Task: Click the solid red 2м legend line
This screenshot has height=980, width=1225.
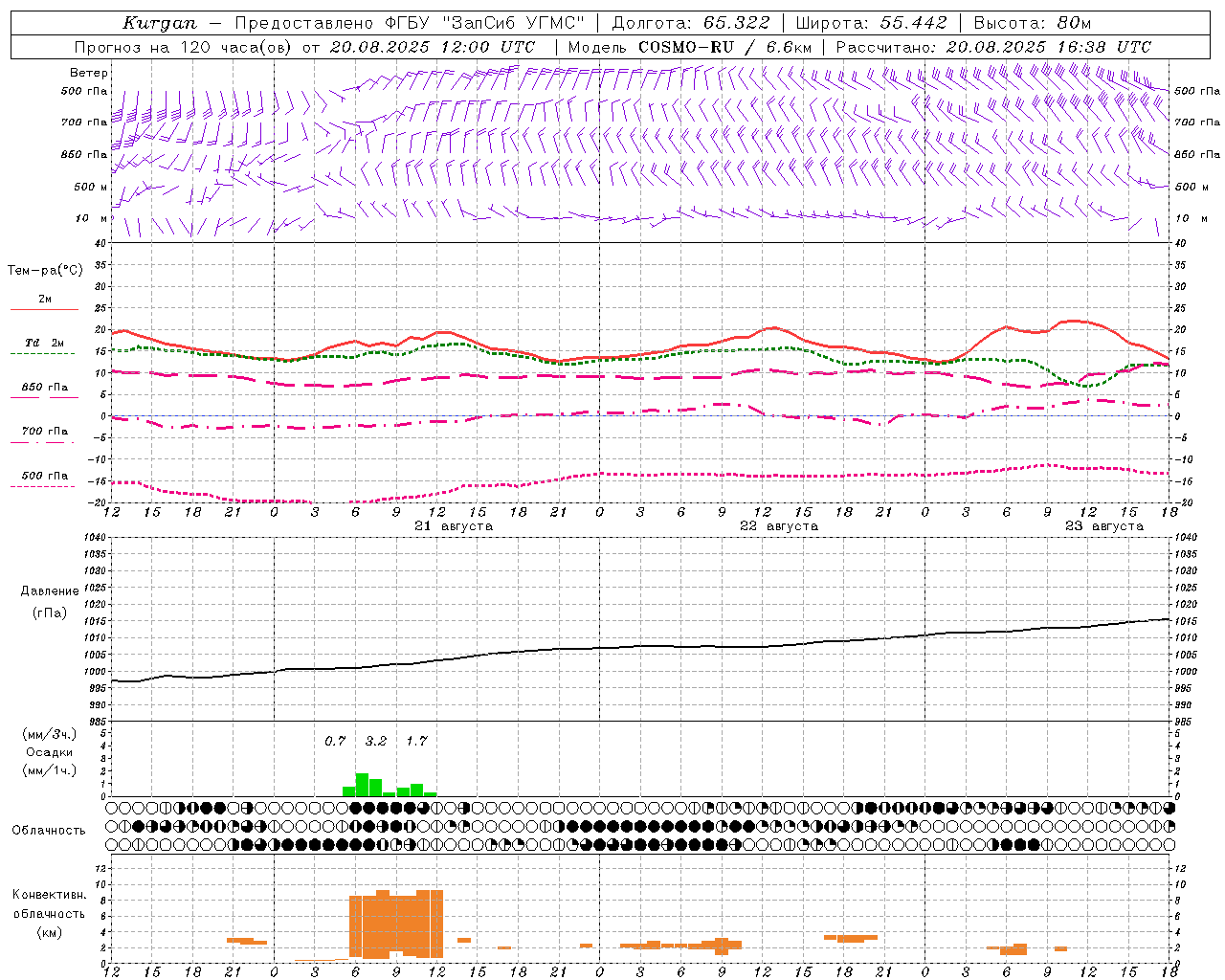Action: [44, 310]
